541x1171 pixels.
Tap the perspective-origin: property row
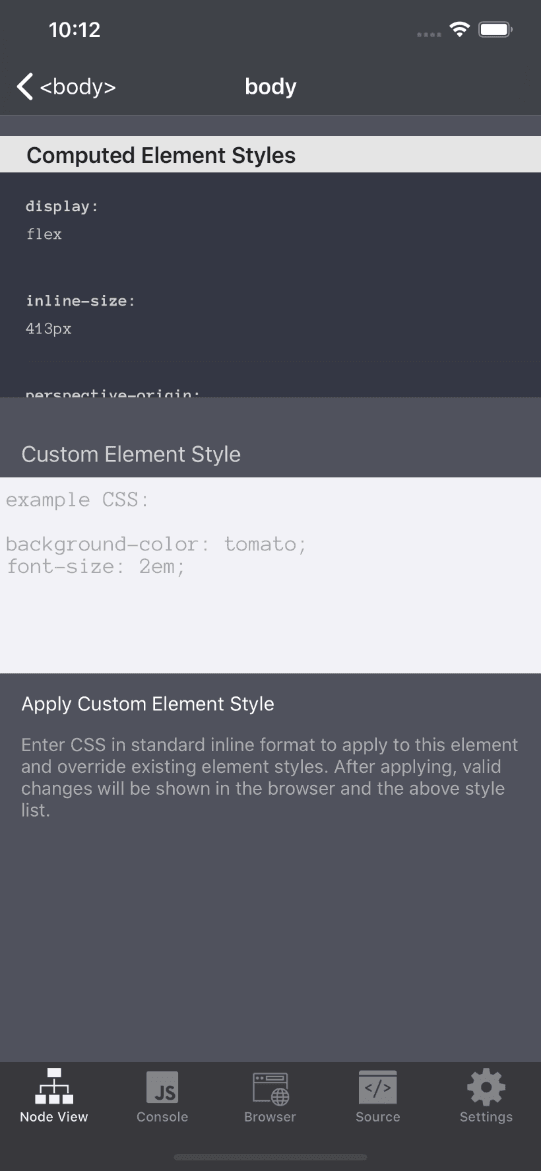pos(113,393)
